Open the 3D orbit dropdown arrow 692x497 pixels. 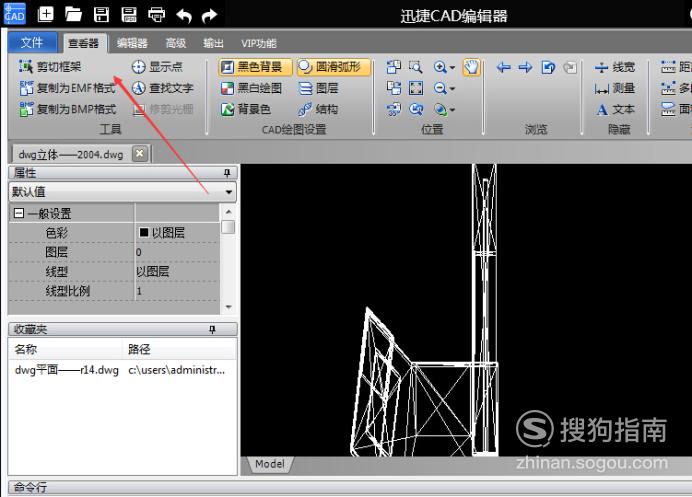452,109
